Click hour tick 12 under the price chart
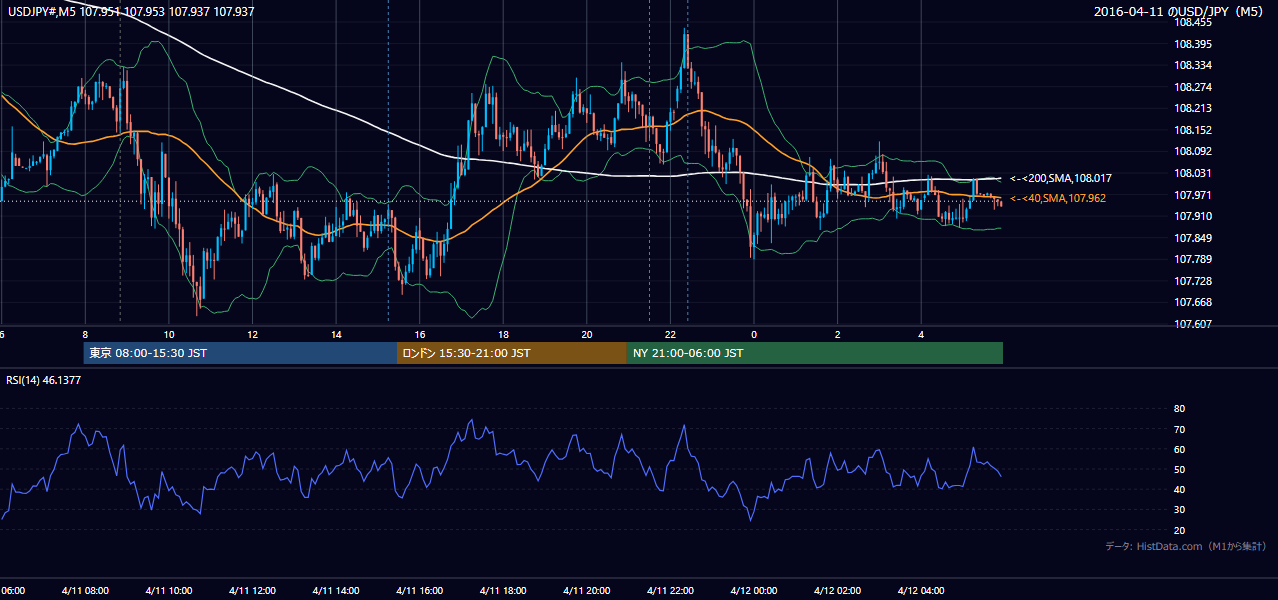Screen dimensions: 1278x600 click(x=252, y=335)
